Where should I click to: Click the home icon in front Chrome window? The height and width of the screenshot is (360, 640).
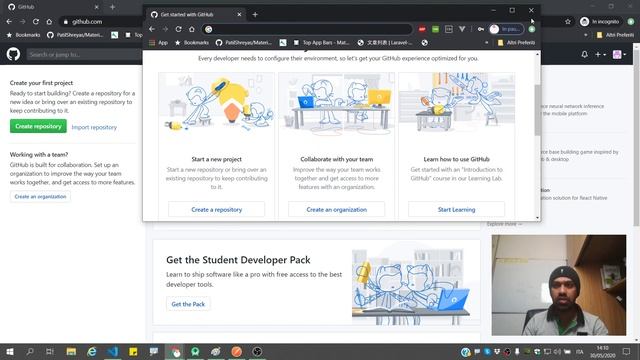coord(191,29)
